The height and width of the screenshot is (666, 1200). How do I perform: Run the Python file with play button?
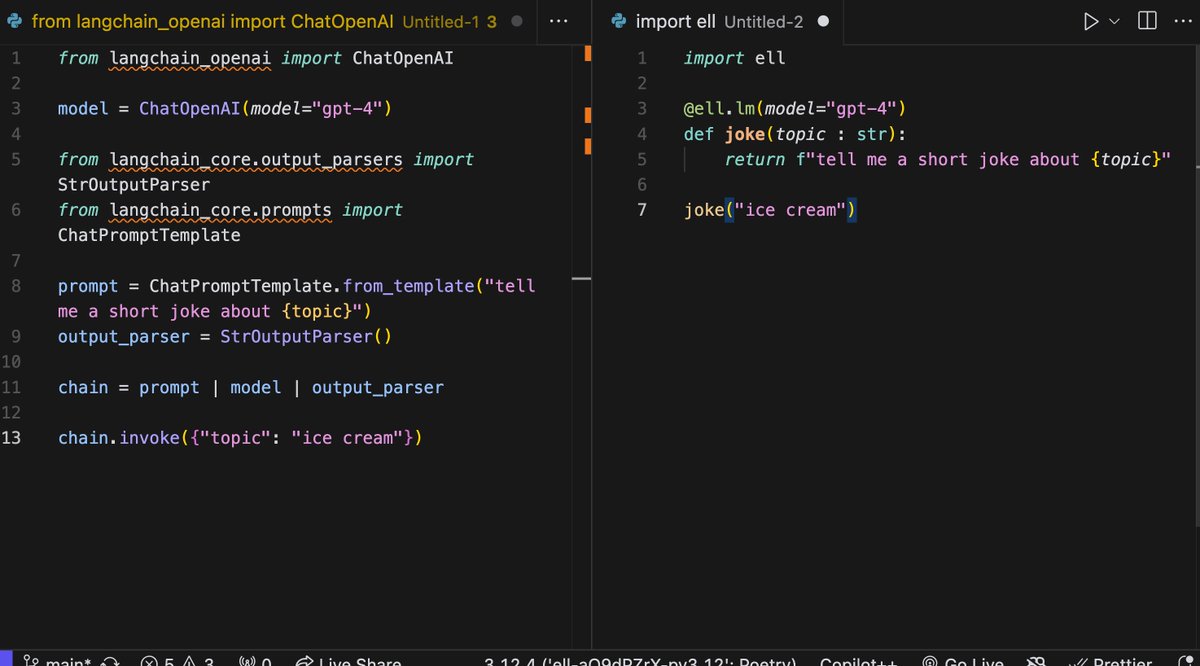coord(1091,21)
